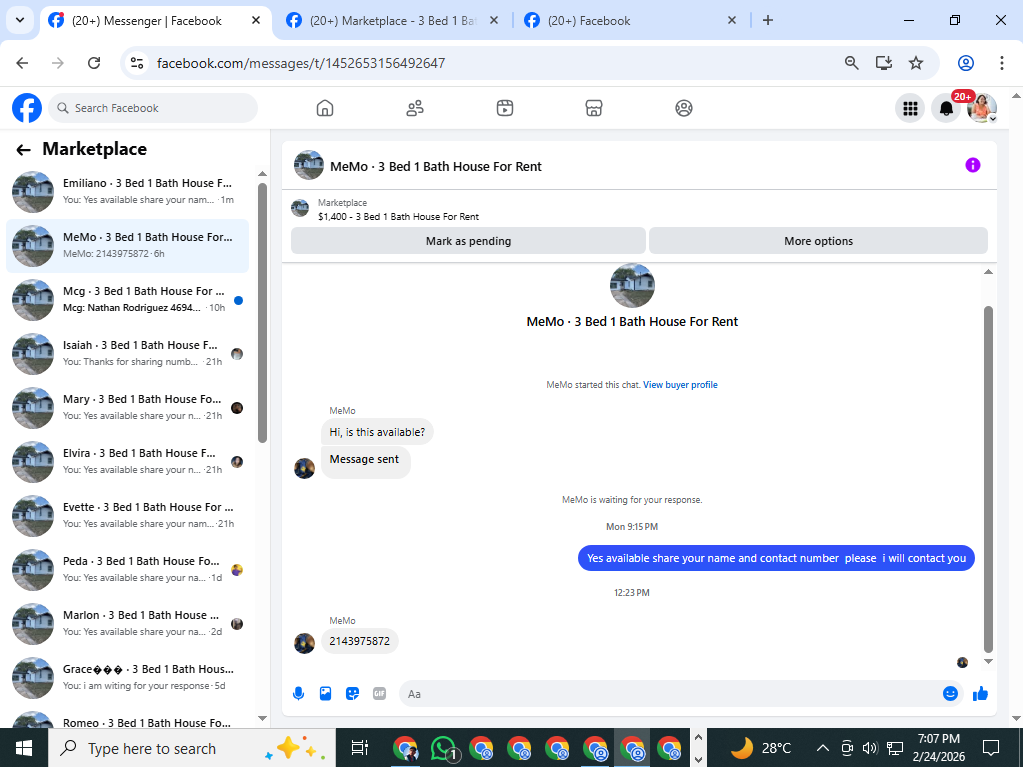Click Mark as pending button

[468, 241]
